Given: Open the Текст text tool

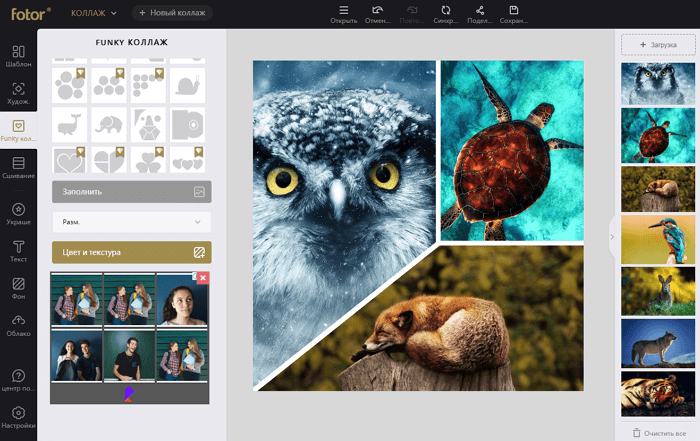Looking at the screenshot, I should pos(18,250).
